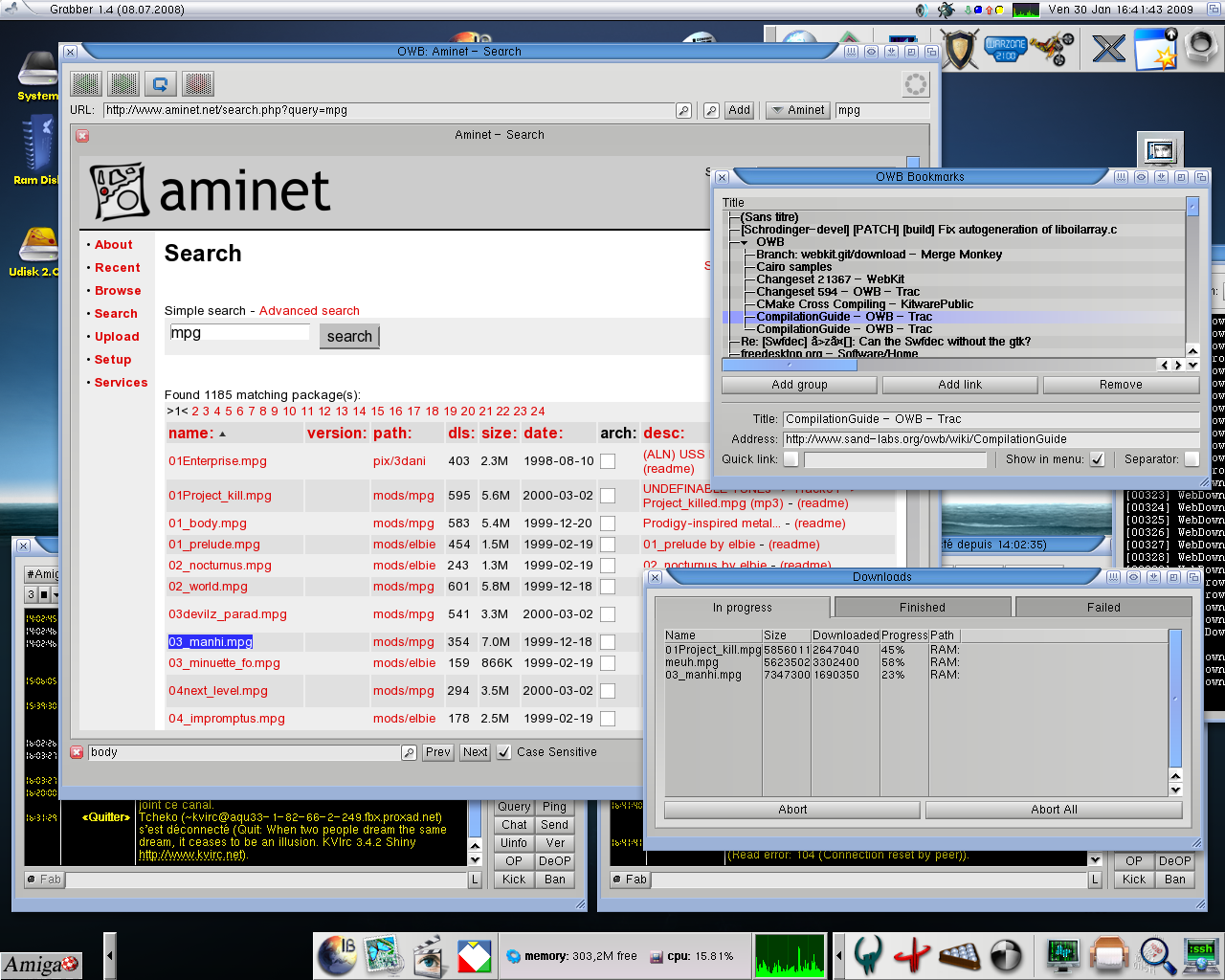Select the In progress downloads tab
The width and height of the screenshot is (1225, 980).
[742, 608]
